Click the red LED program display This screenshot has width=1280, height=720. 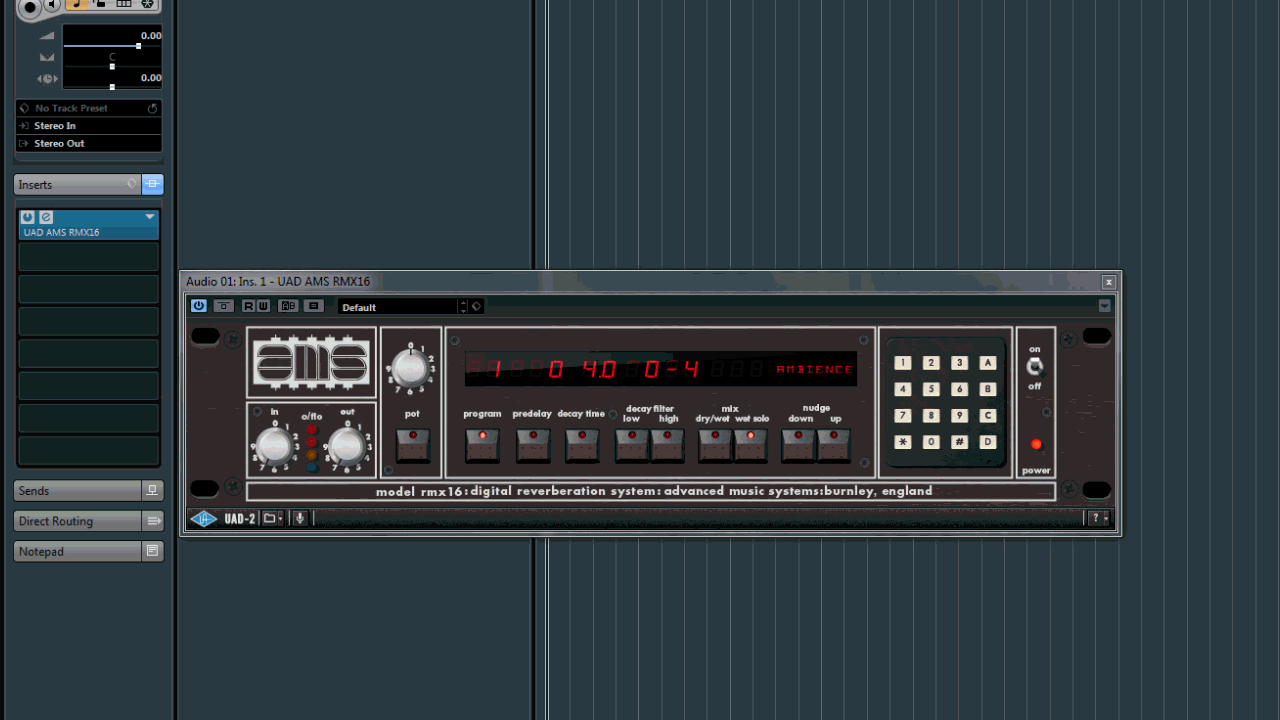[x=661, y=369]
